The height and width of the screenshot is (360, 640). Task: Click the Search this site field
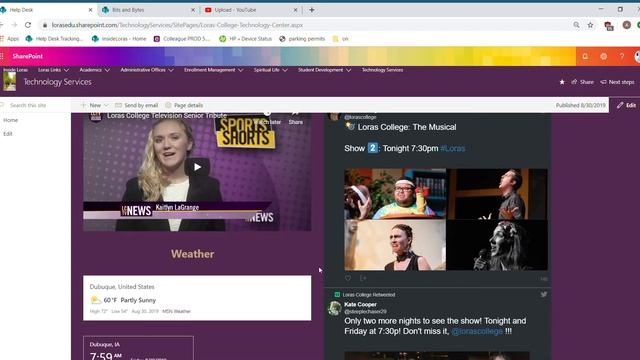coord(35,105)
